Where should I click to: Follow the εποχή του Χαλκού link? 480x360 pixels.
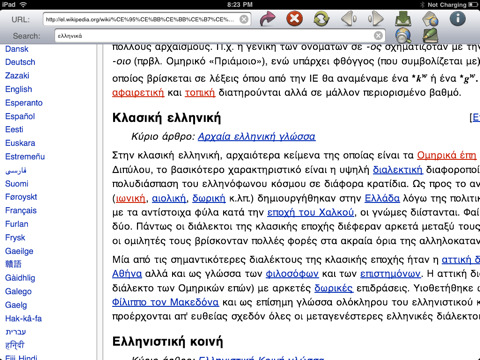coord(311,212)
